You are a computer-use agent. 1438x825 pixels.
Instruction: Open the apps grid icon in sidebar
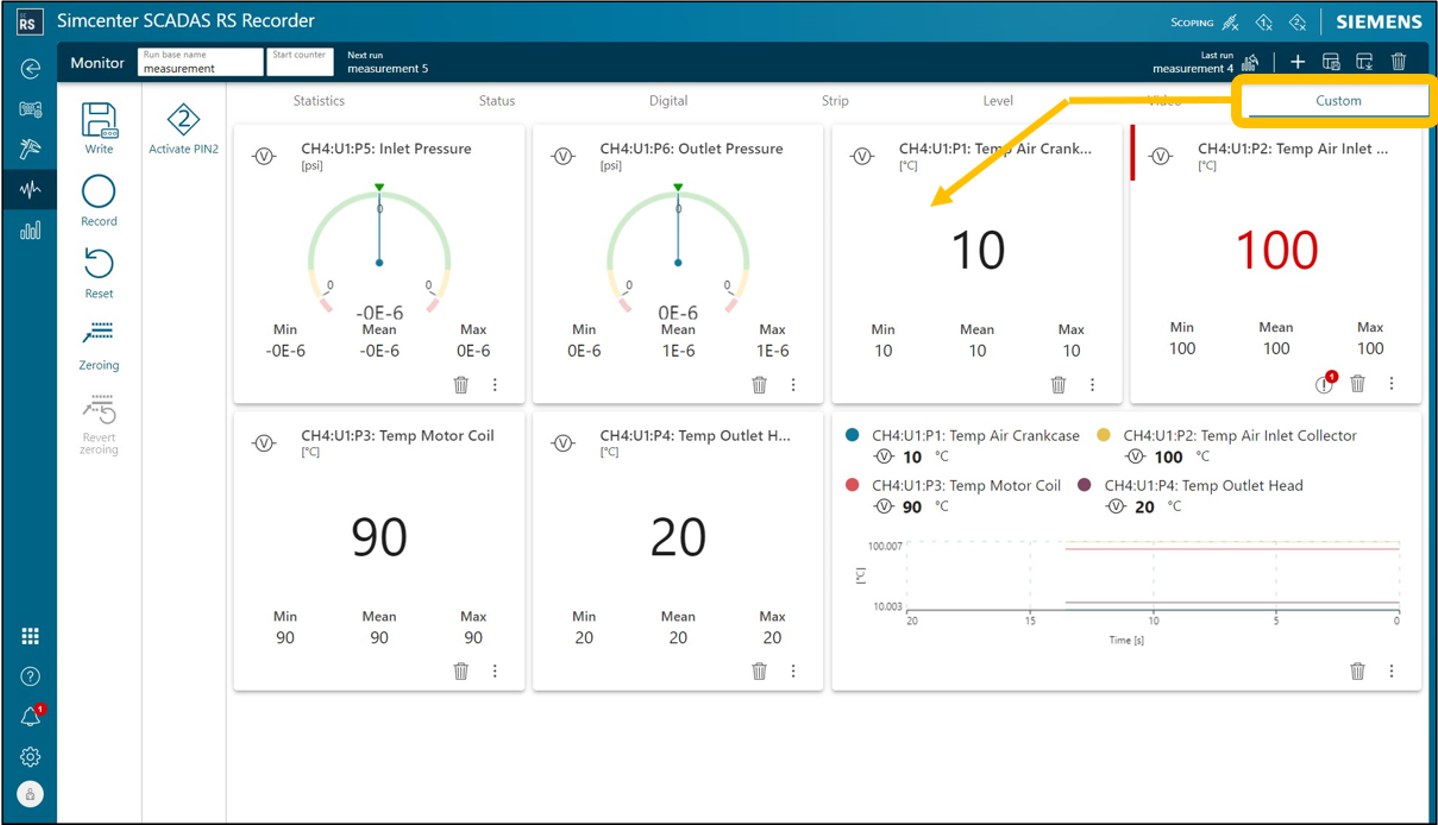coord(30,637)
